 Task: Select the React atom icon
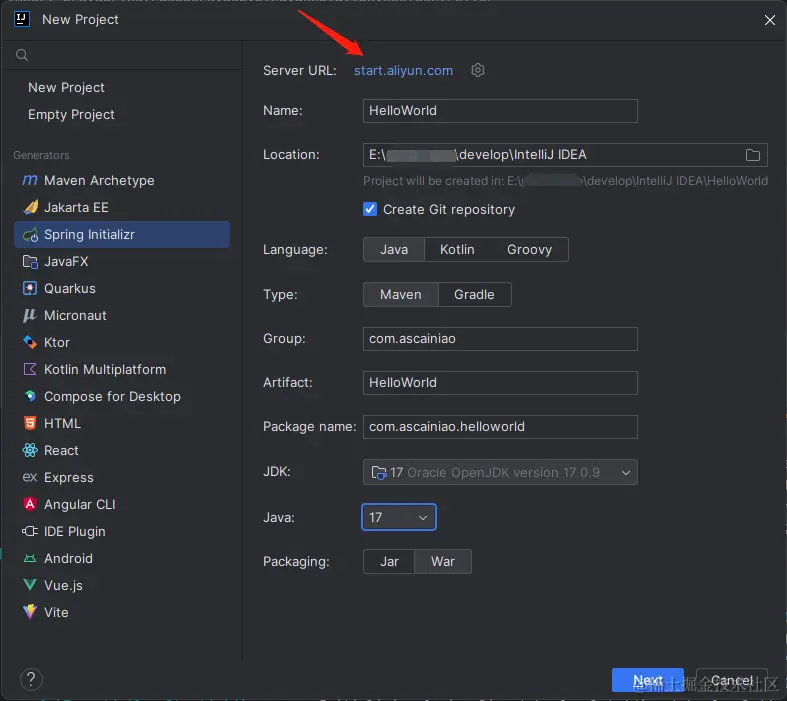coord(30,450)
